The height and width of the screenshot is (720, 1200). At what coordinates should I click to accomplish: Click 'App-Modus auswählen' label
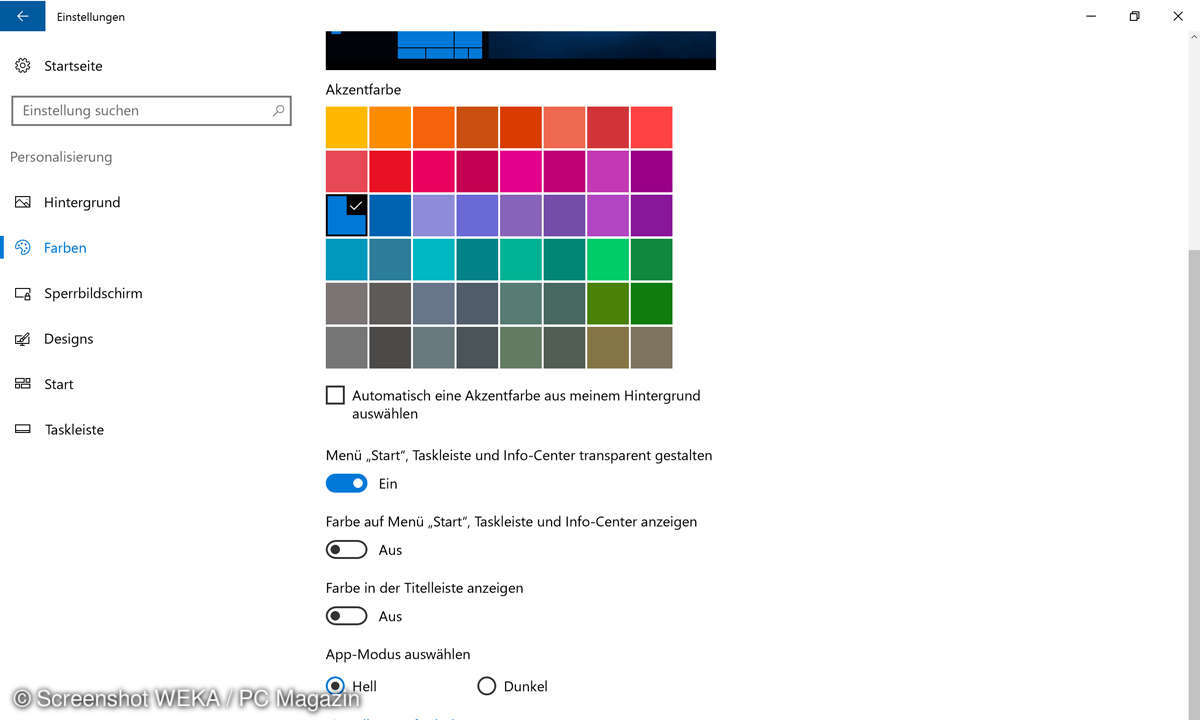pos(398,654)
